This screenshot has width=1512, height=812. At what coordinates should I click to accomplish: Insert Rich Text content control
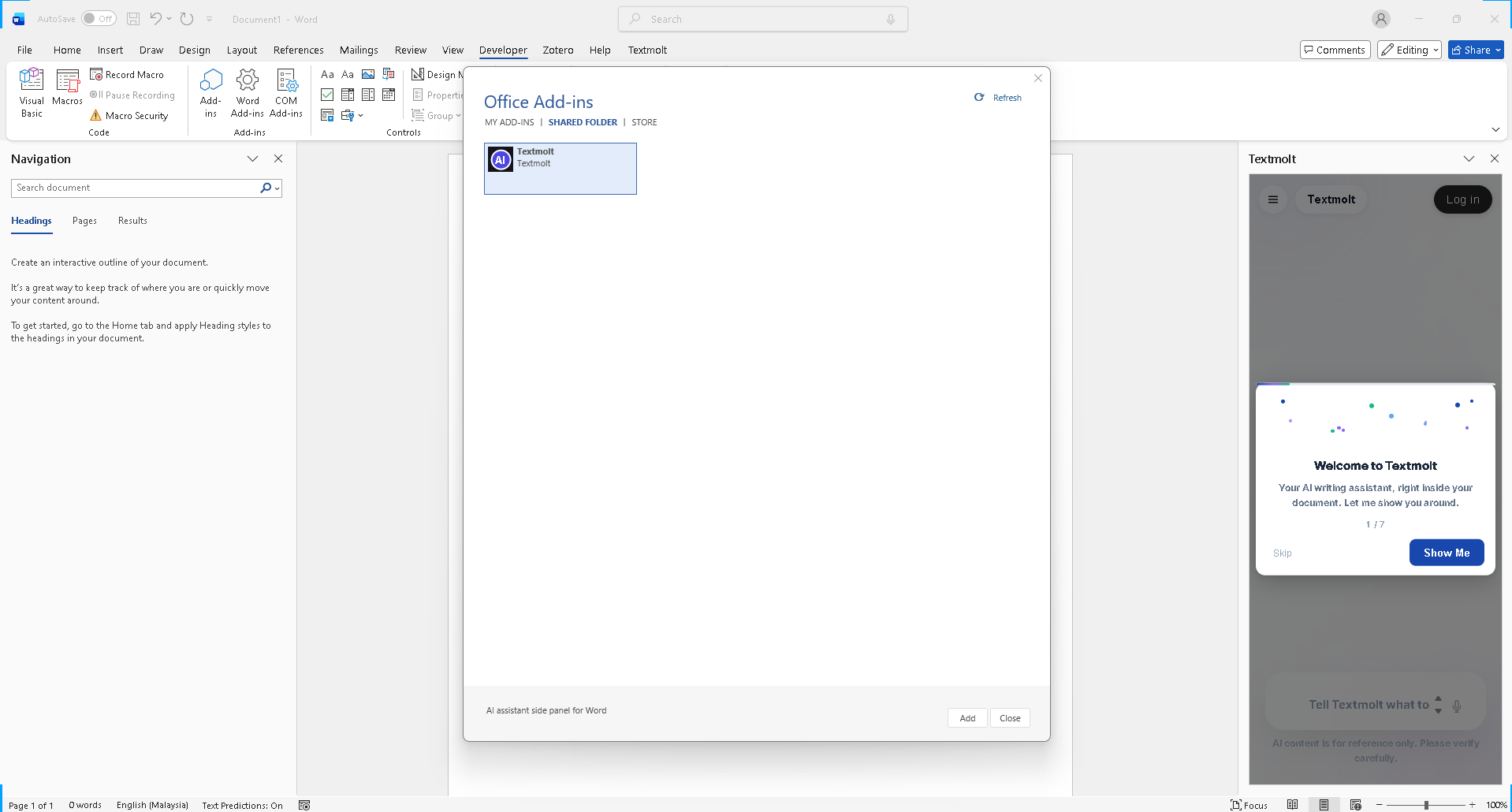[x=327, y=74]
